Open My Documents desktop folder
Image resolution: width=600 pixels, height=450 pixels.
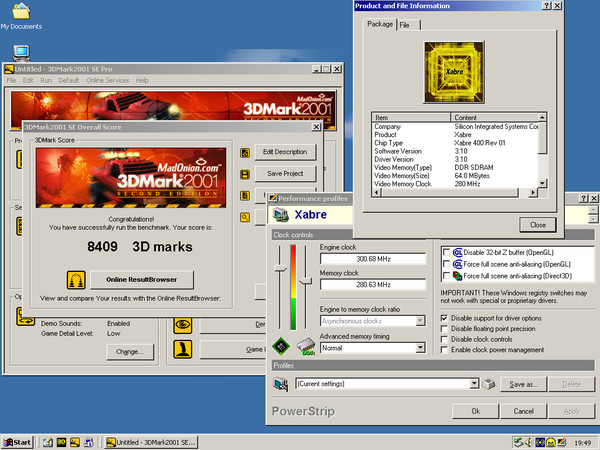[21, 16]
